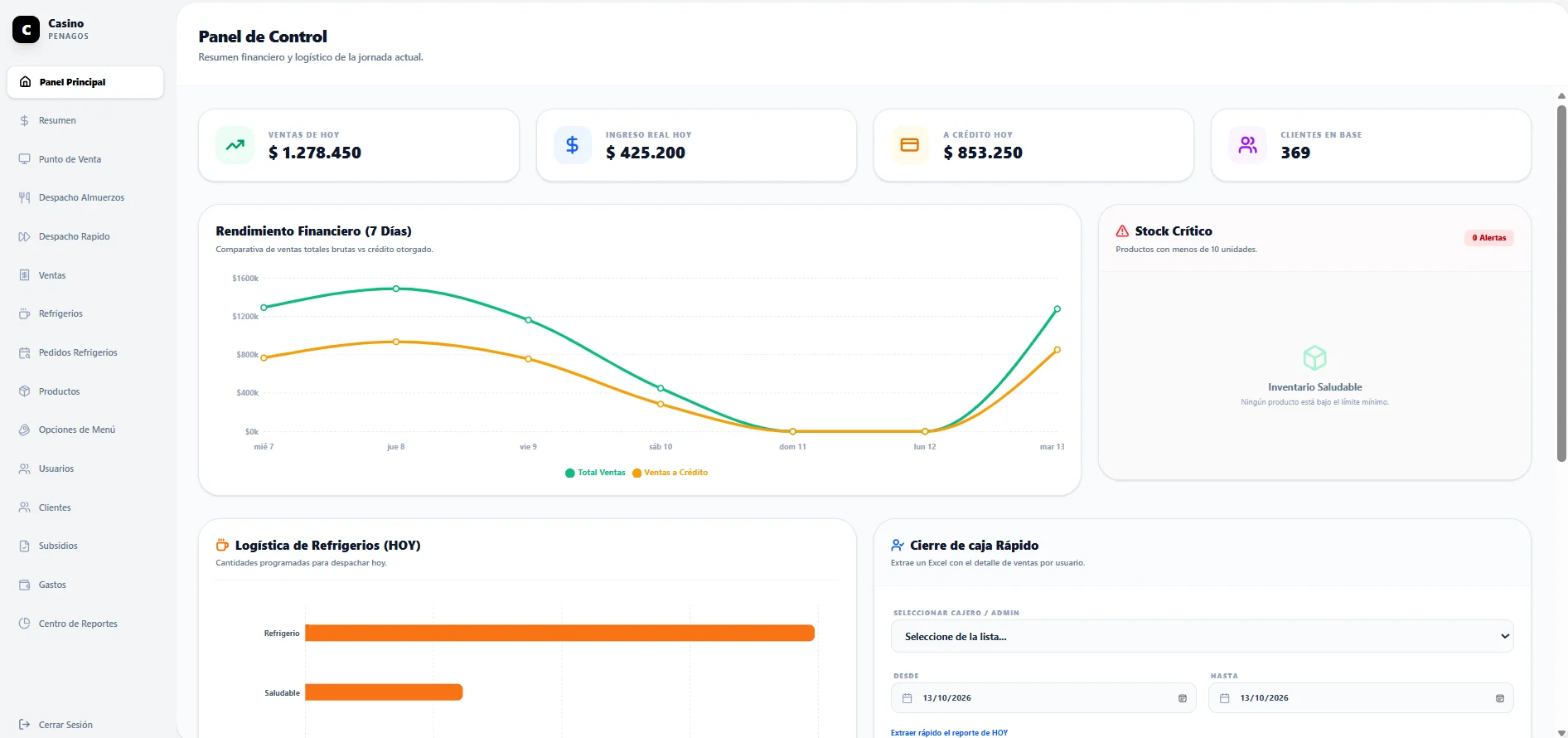Screen dimensions: 1568x738
Task: Click Extraer rápido el reporte de HOY link
Action: pyautogui.click(x=949, y=733)
